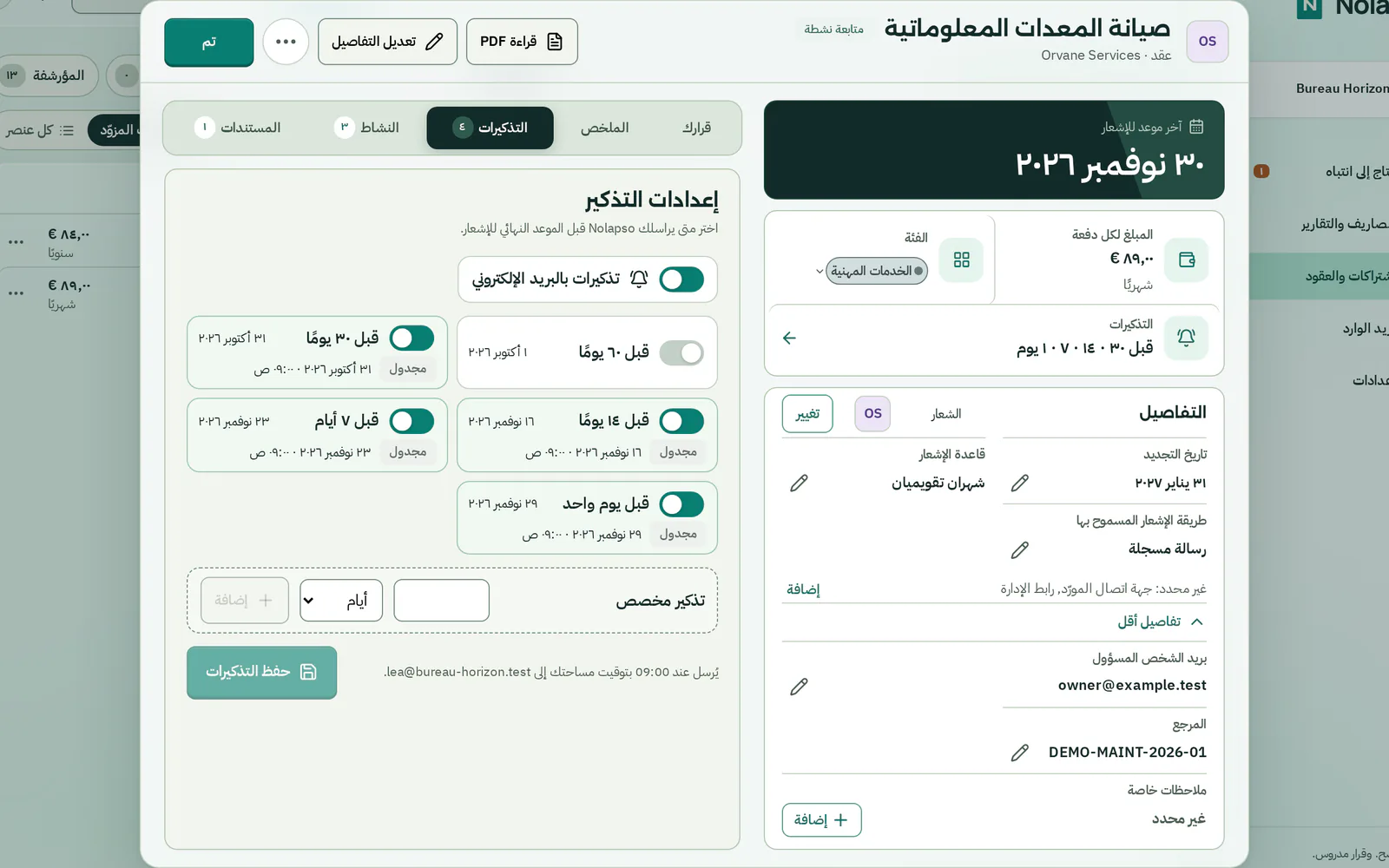1389x868 pixels.
Task: Click the إضافة link beside undefined contacts
Action: [x=803, y=589]
